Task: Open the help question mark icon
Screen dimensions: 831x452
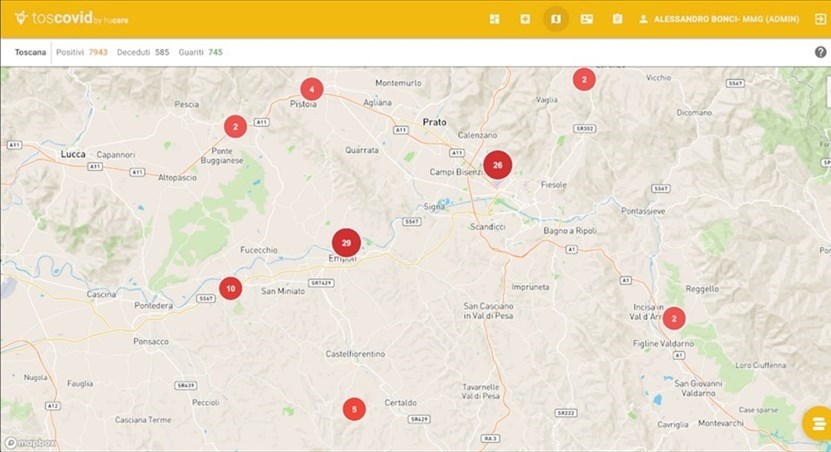Action: (x=820, y=52)
